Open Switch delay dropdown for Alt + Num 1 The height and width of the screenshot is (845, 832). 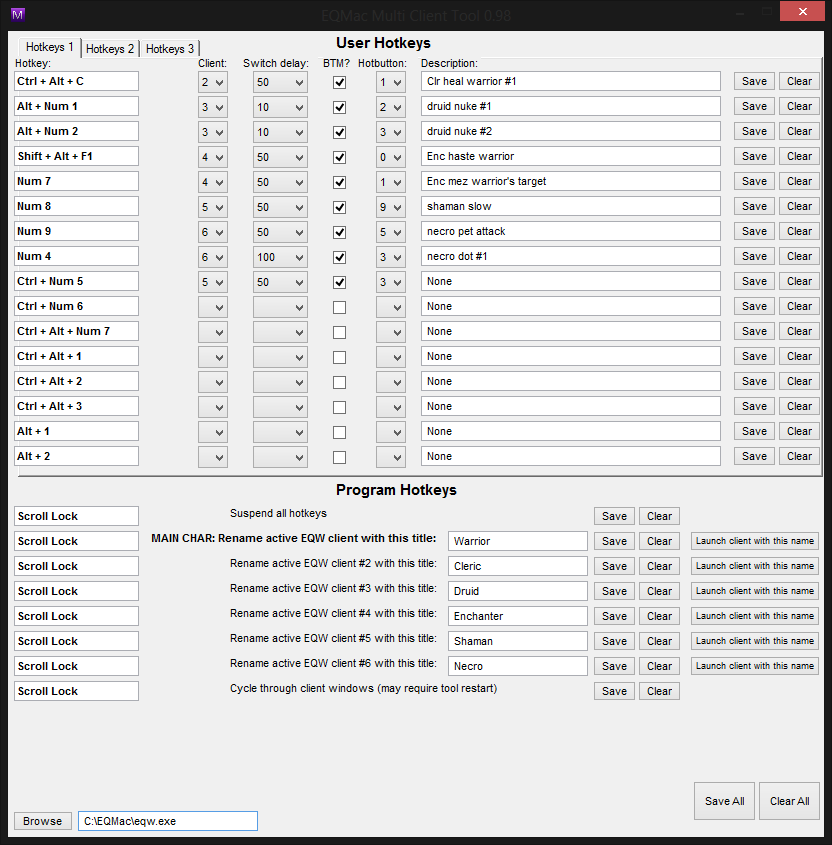coord(280,107)
